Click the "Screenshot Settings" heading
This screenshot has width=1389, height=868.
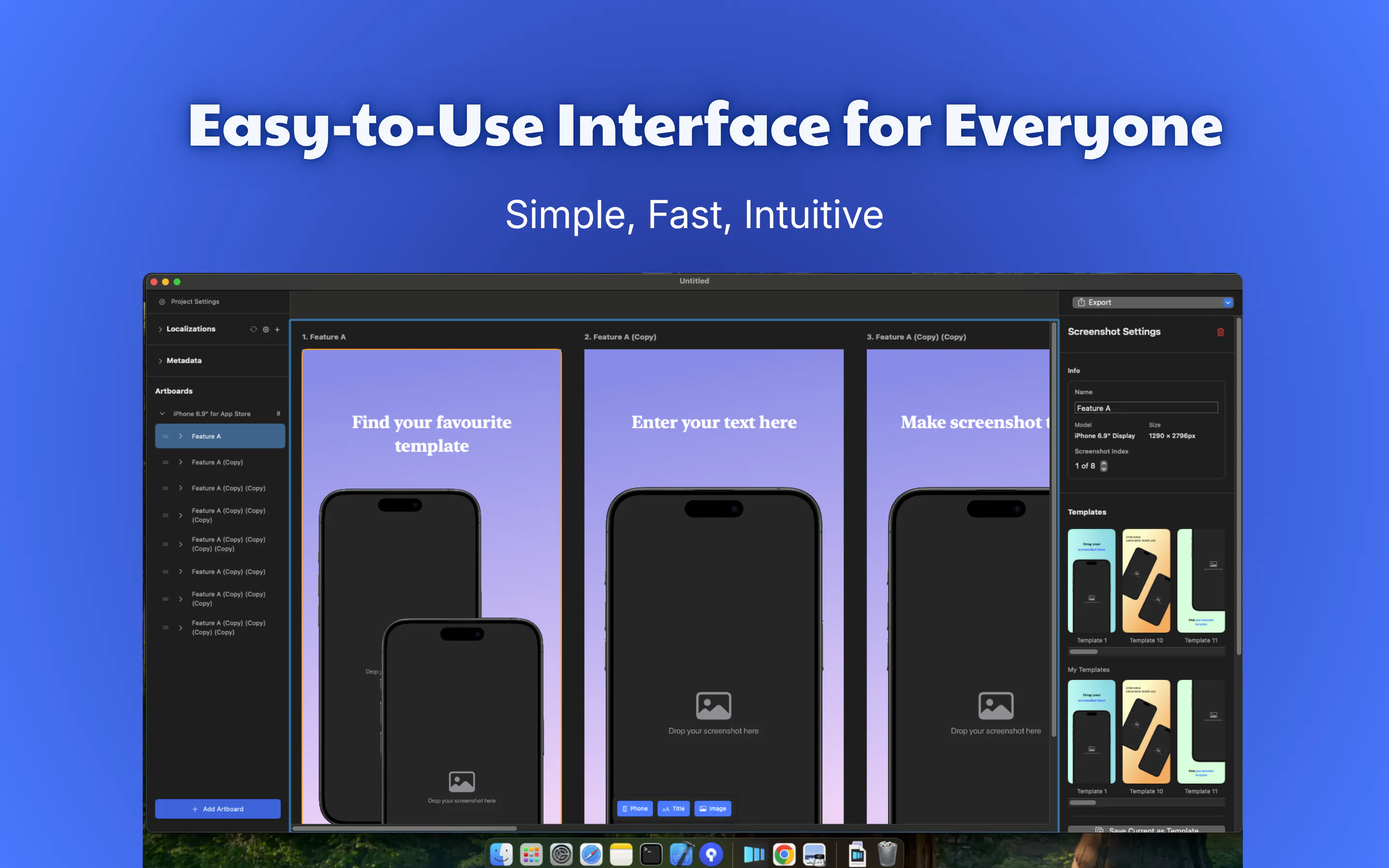1114,332
